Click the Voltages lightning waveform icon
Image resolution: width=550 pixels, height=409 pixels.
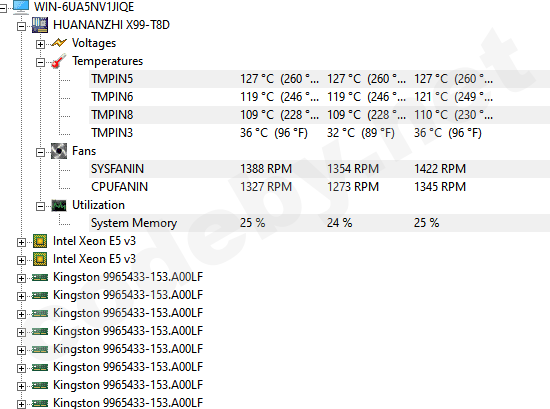[59, 43]
